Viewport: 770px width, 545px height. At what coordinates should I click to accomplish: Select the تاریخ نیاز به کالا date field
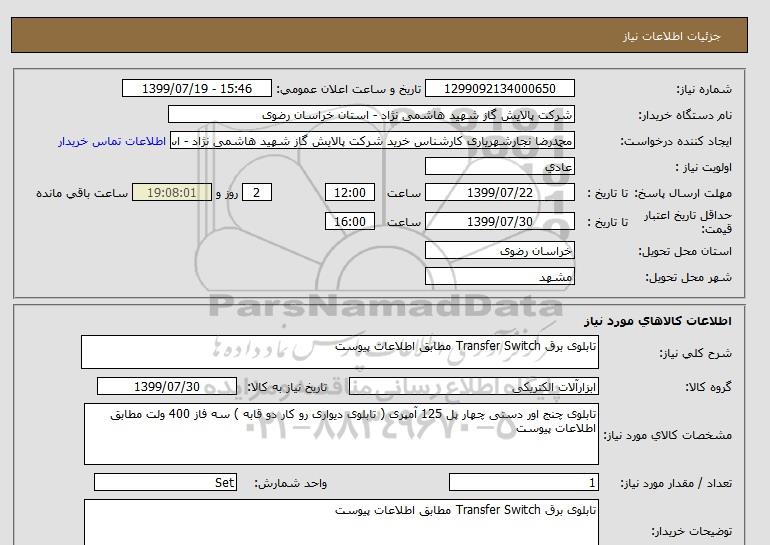coord(168,387)
